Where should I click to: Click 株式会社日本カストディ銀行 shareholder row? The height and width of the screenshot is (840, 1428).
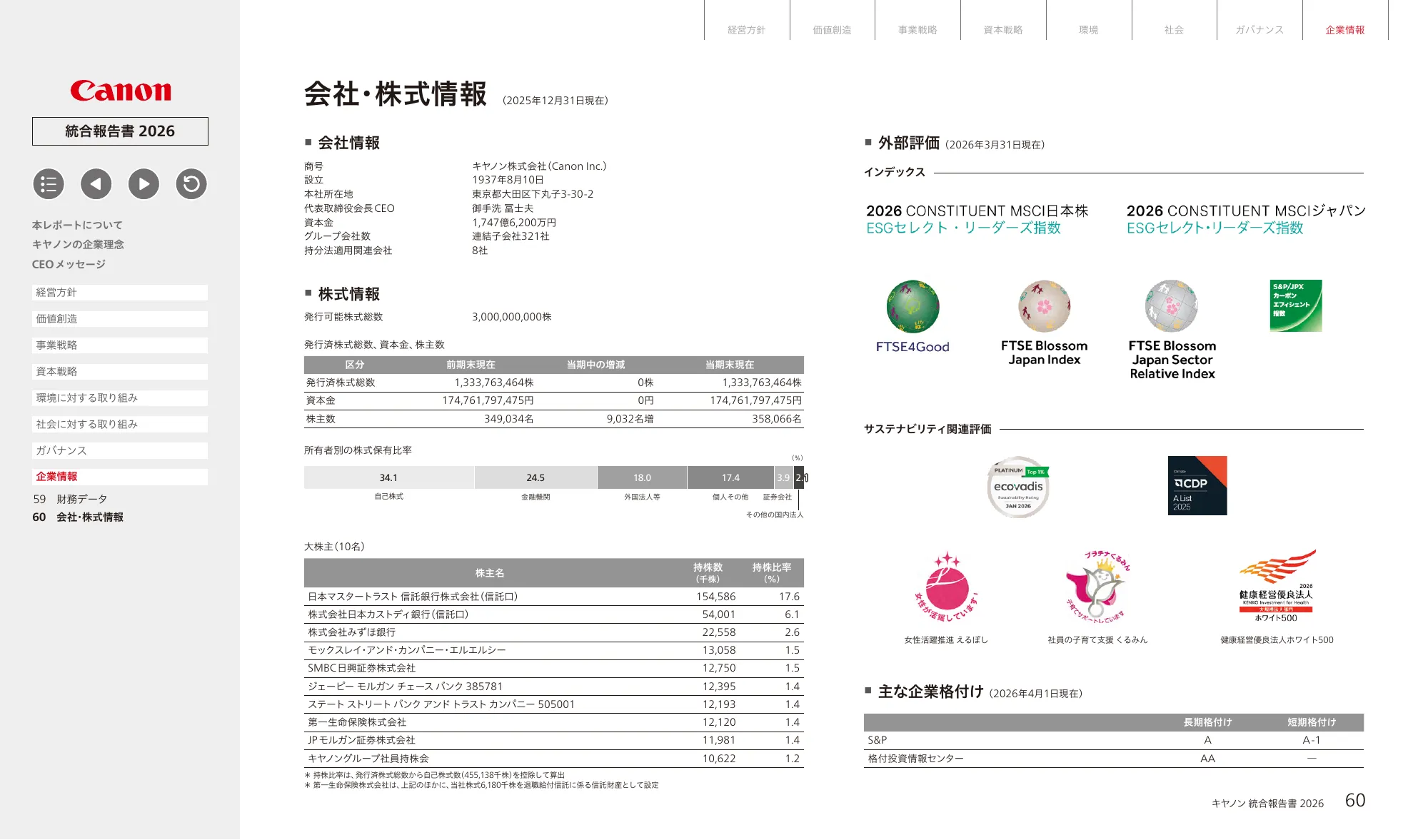pyautogui.click(x=554, y=614)
